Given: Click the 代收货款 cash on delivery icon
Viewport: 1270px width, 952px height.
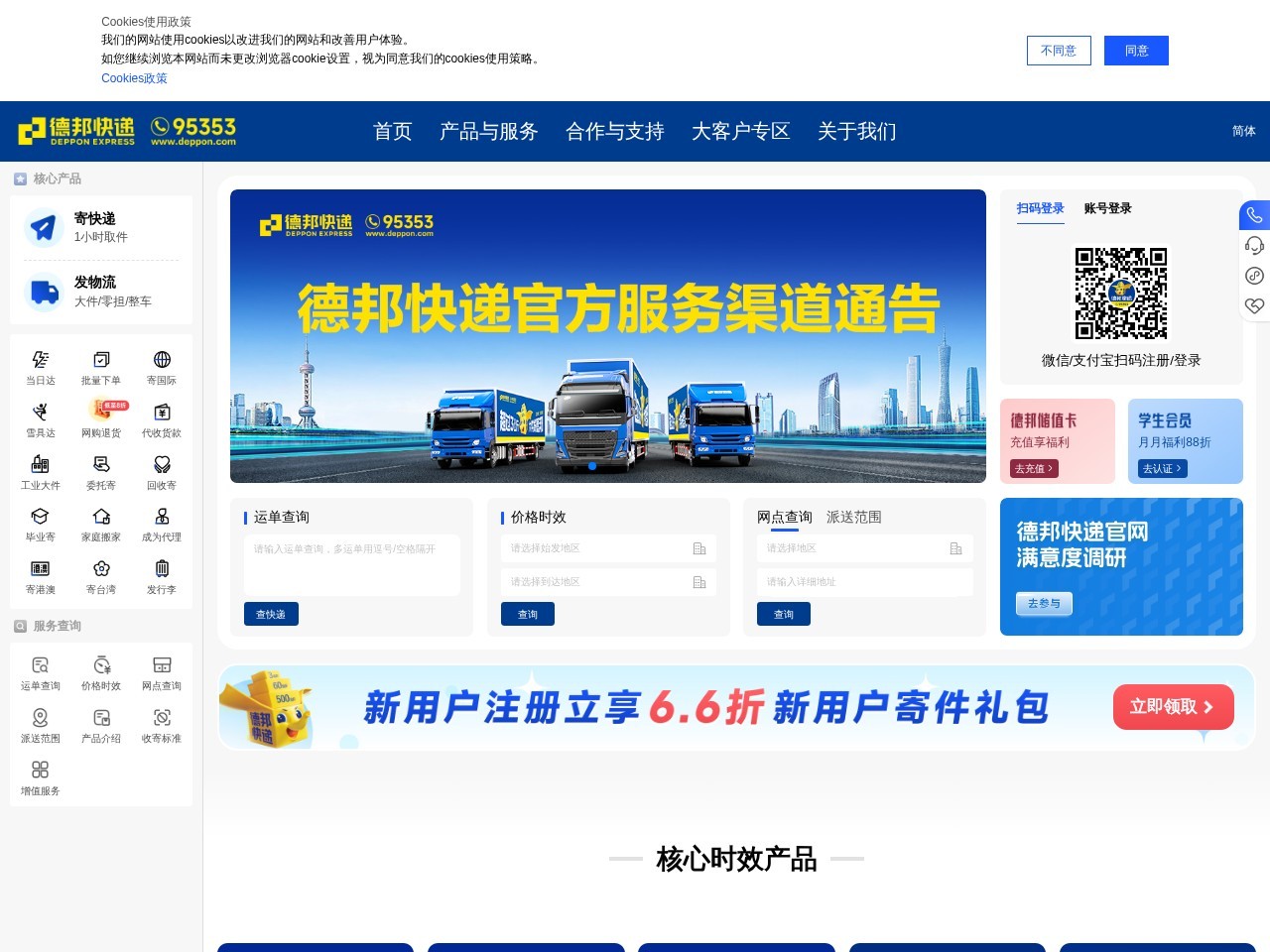Looking at the screenshot, I should point(162,412).
